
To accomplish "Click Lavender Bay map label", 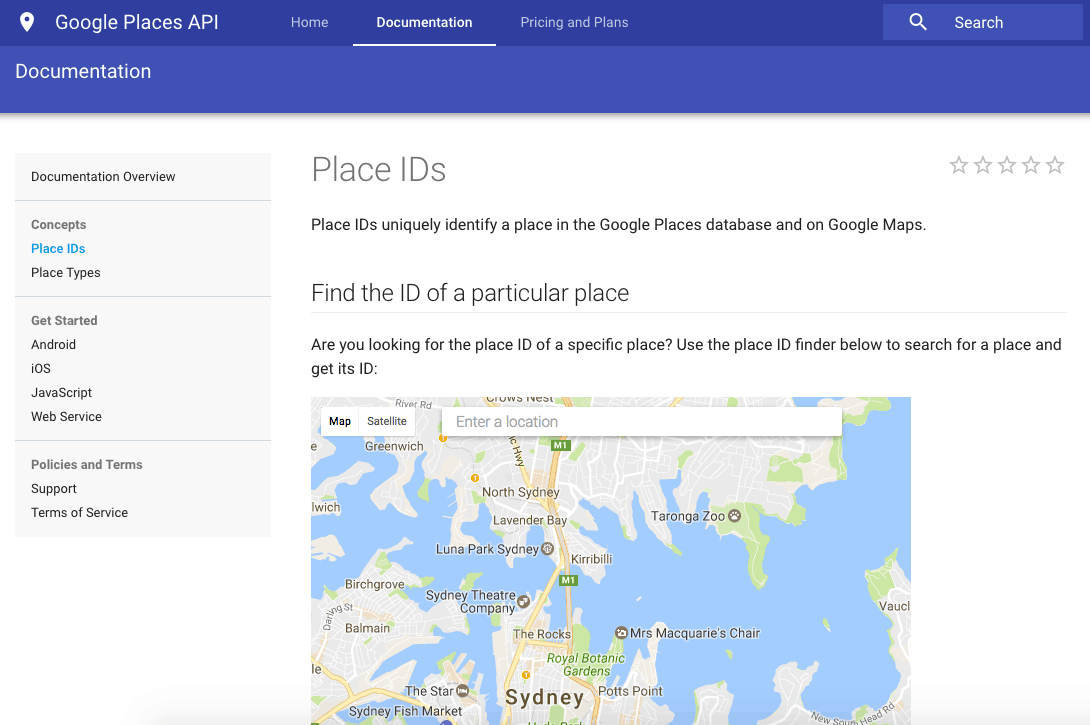I will tap(530, 520).
